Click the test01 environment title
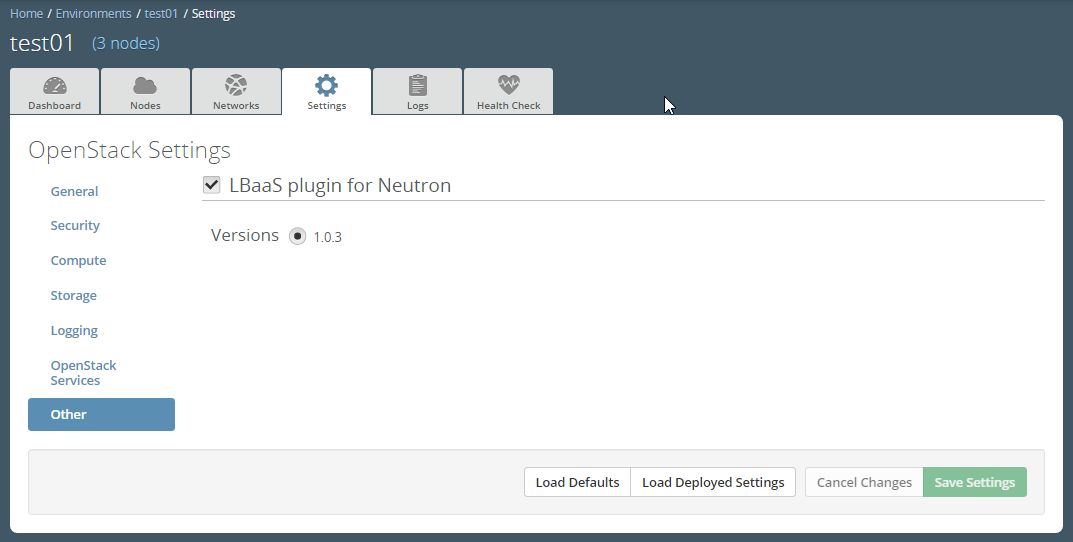This screenshot has width=1073, height=542. [42, 43]
